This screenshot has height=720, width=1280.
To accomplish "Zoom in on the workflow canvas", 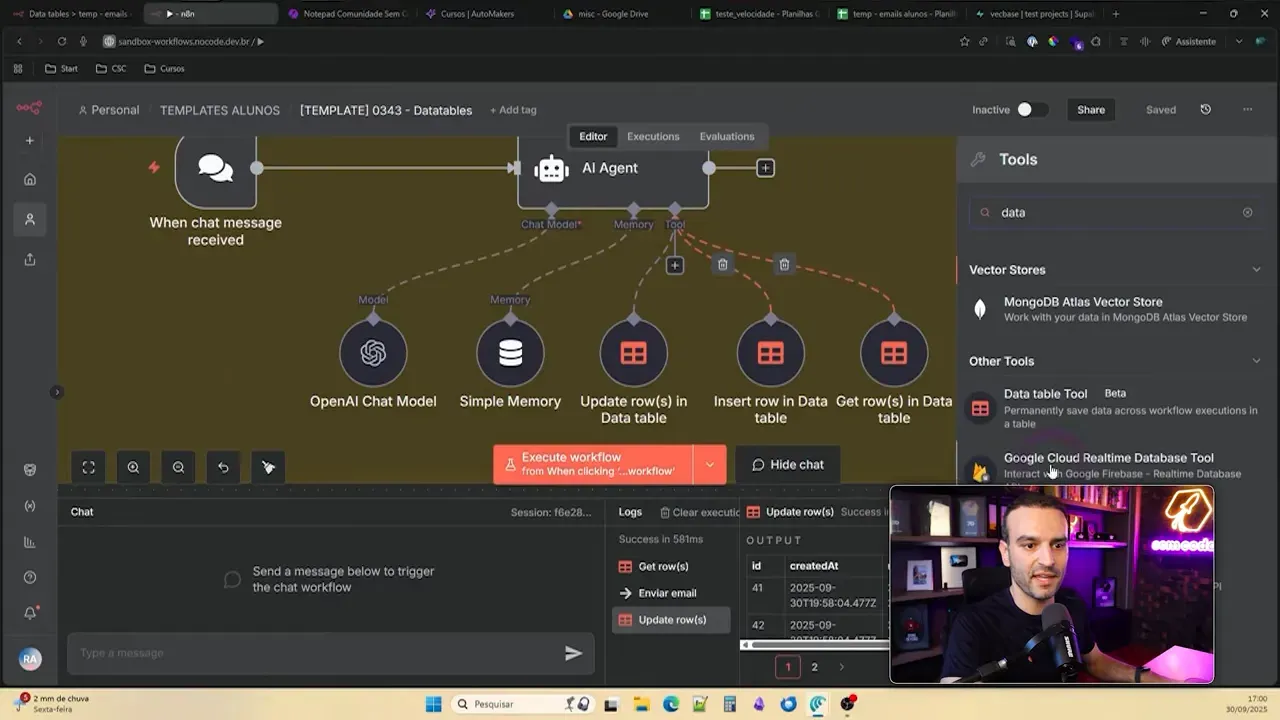I will pyautogui.click(x=133, y=466).
